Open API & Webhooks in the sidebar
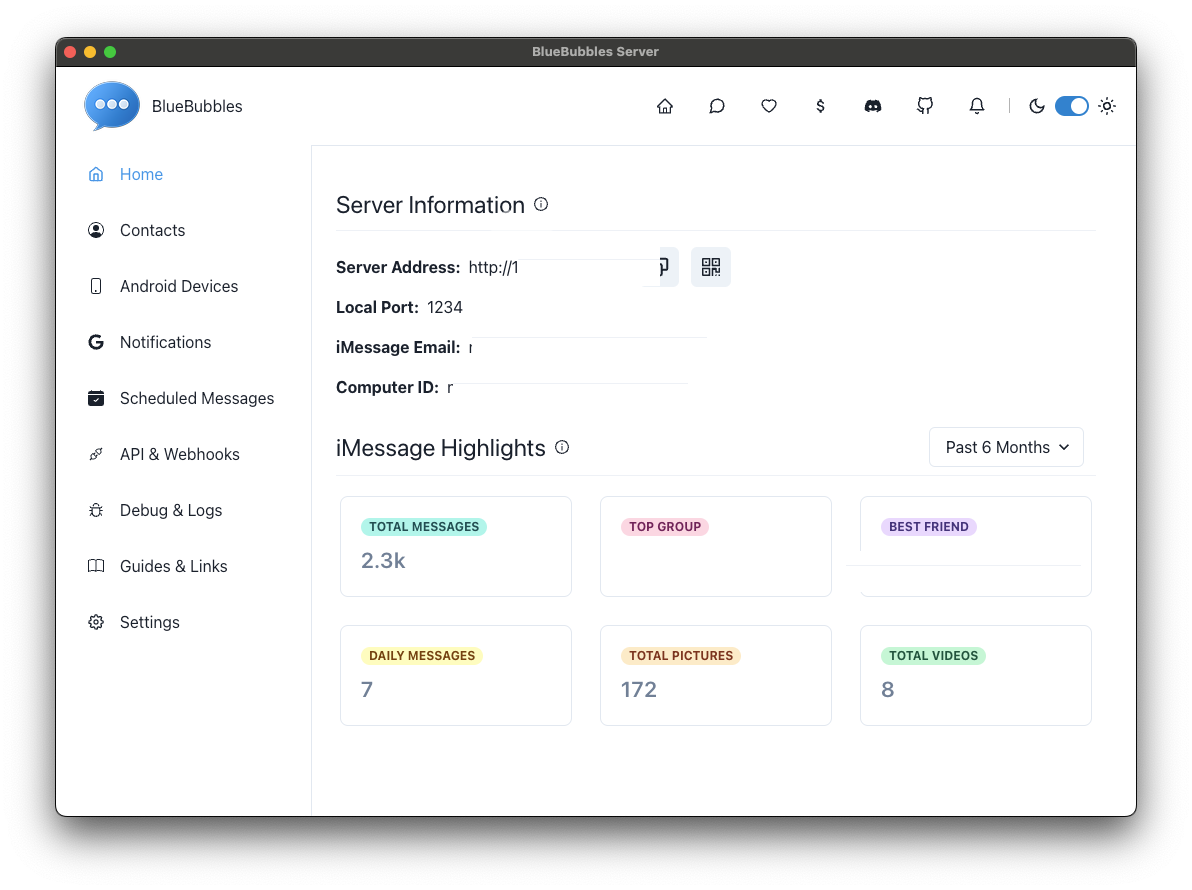 point(179,455)
